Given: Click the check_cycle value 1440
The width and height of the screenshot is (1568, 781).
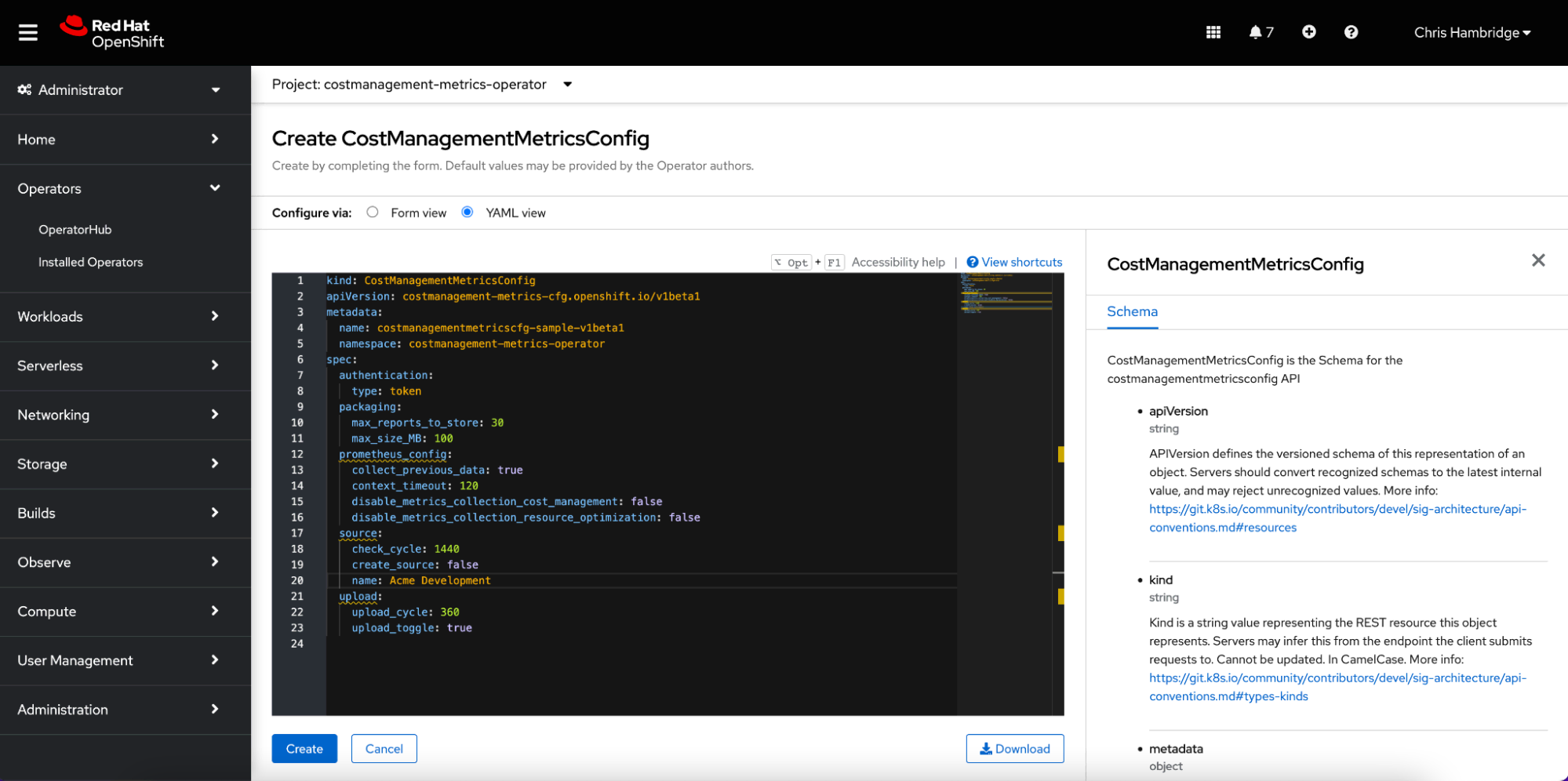Looking at the screenshot, I should 446,549.
